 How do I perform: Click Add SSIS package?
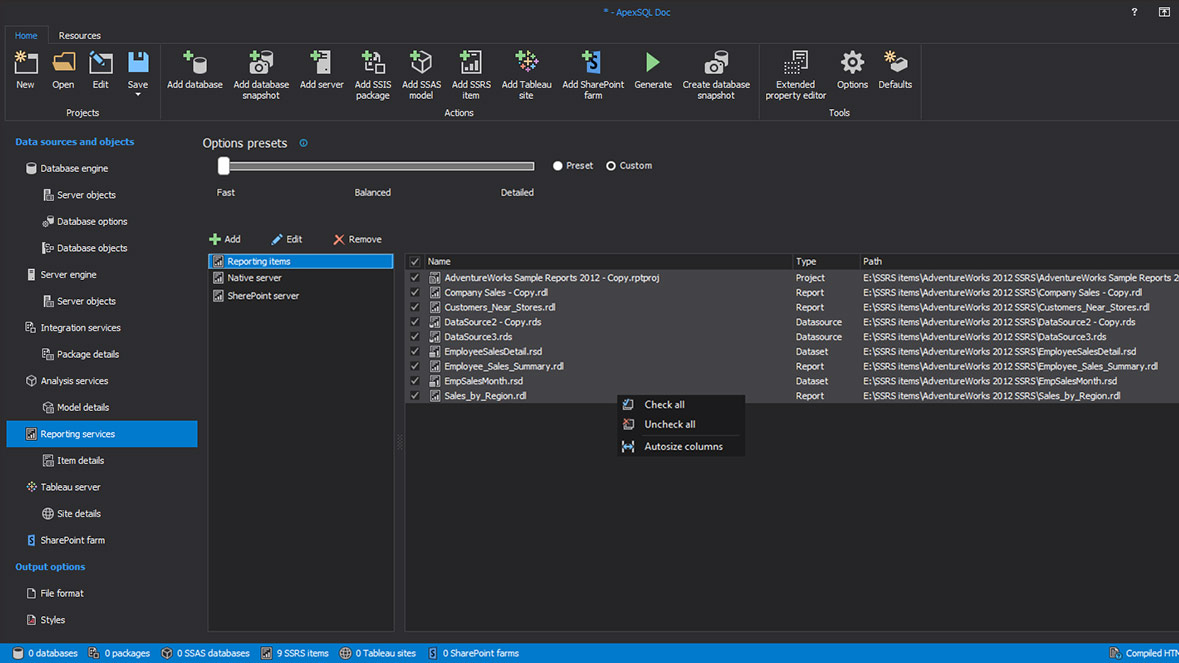pyautogui.click(x=373, y=74)
